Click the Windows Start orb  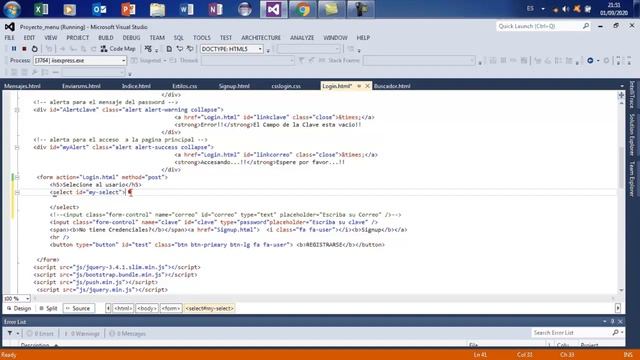pyautogui.click(x=12, y=9)
